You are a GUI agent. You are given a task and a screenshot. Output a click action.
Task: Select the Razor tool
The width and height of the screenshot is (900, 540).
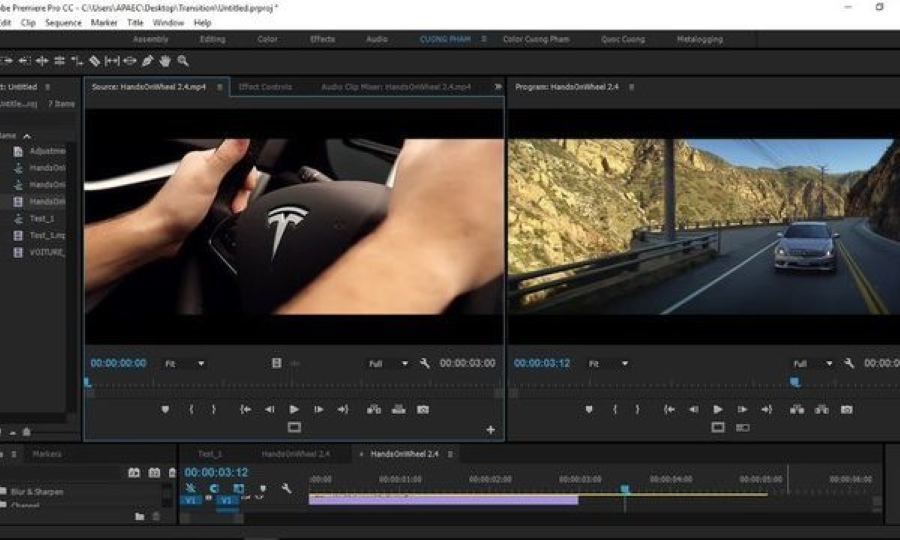94,61
